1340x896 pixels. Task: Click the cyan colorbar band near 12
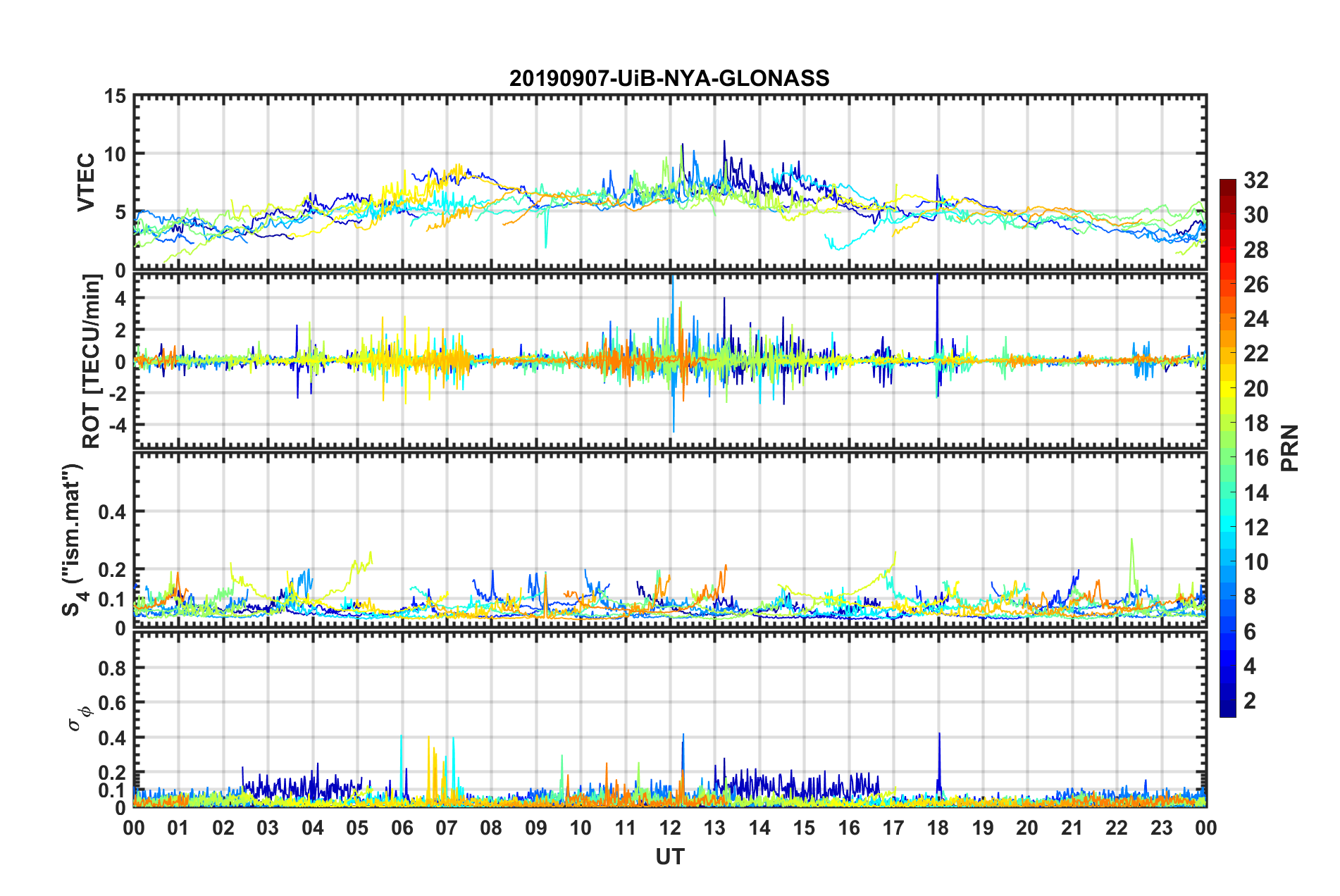1227,527
